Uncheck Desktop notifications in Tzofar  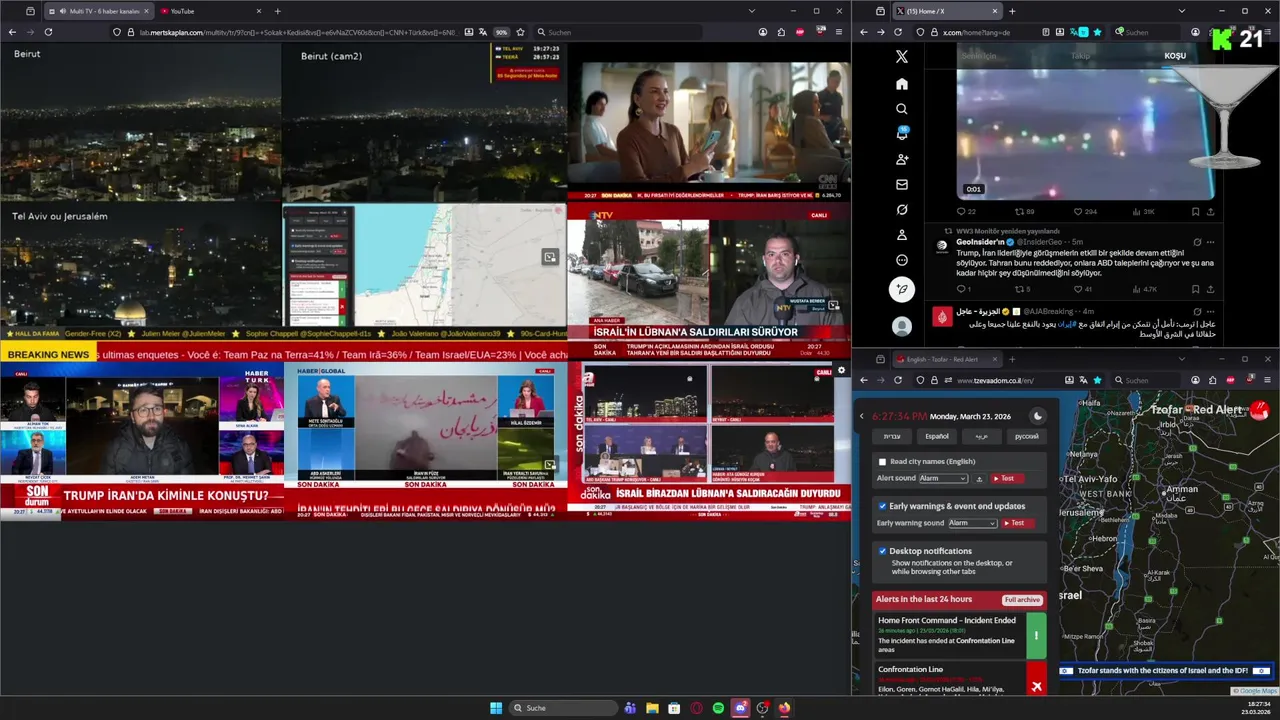tap(882, 551)
